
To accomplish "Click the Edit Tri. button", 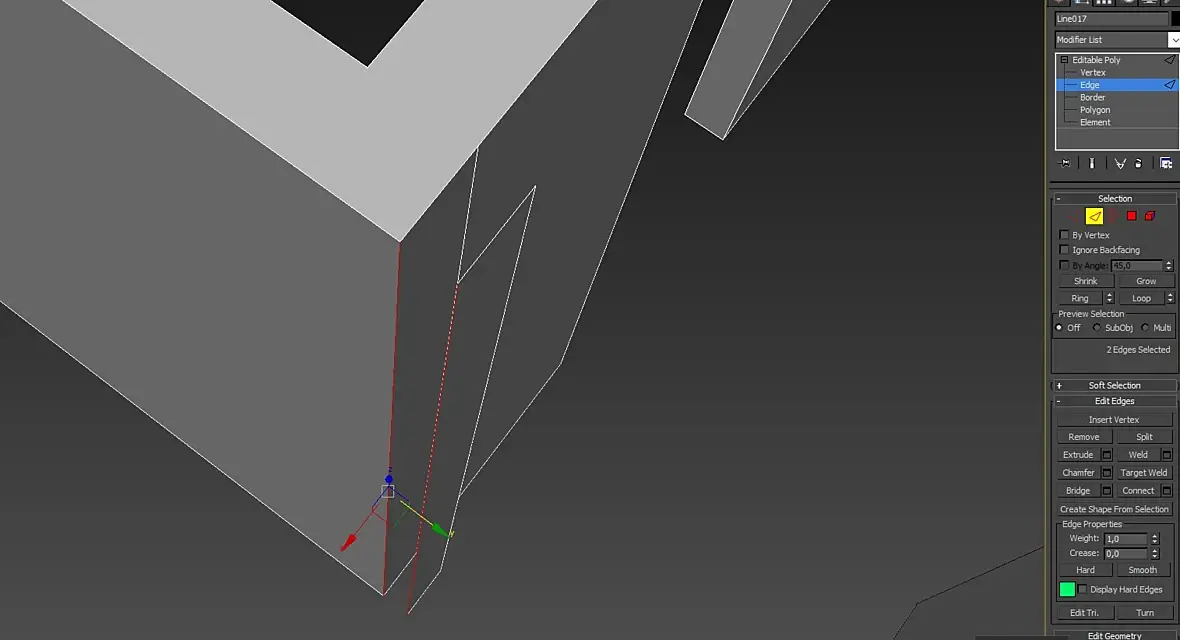I will pos(1084,613).
